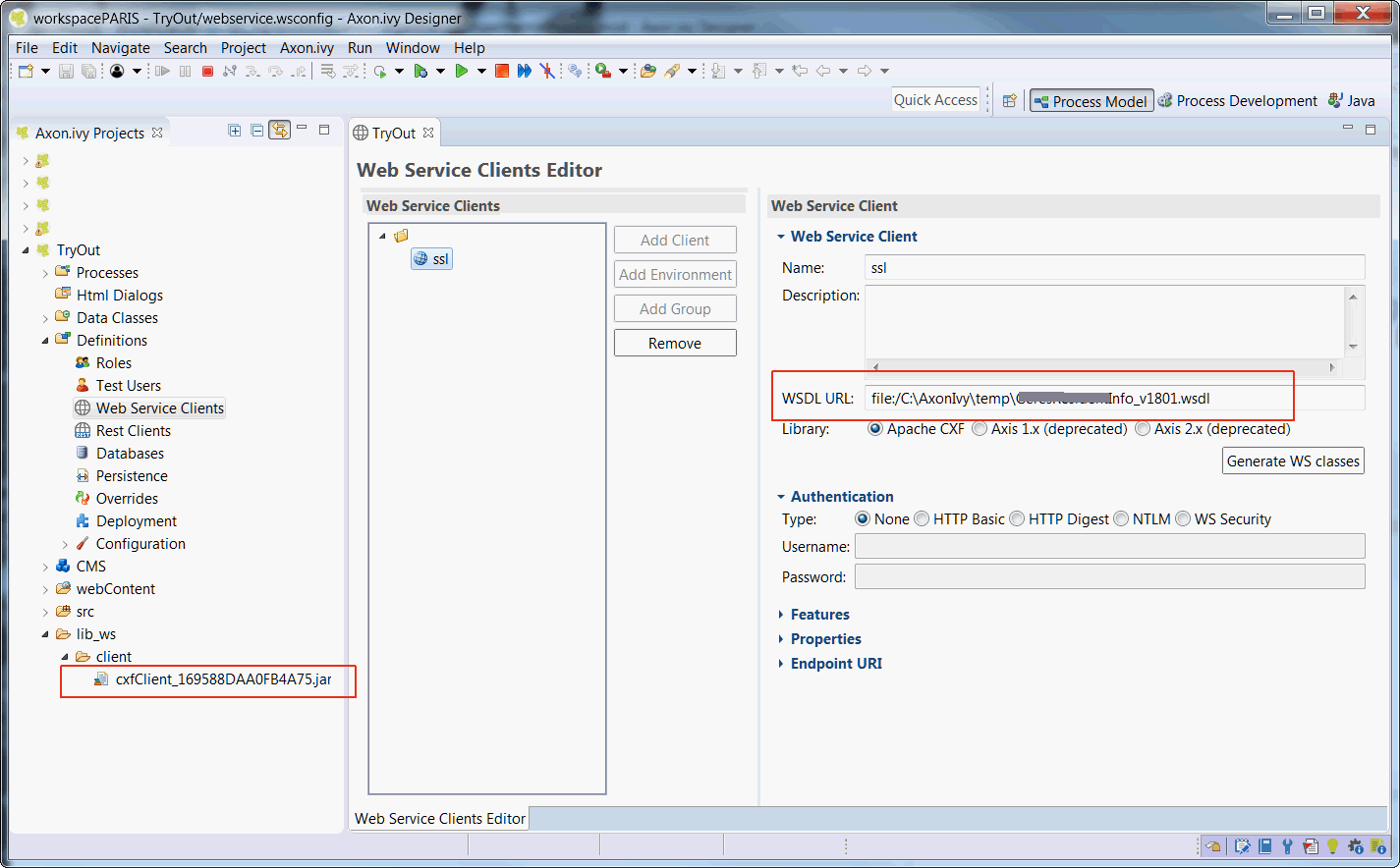Expand the Endpoint URI section
Viewport: 1400px width, 868px height.
click(781, 664)
